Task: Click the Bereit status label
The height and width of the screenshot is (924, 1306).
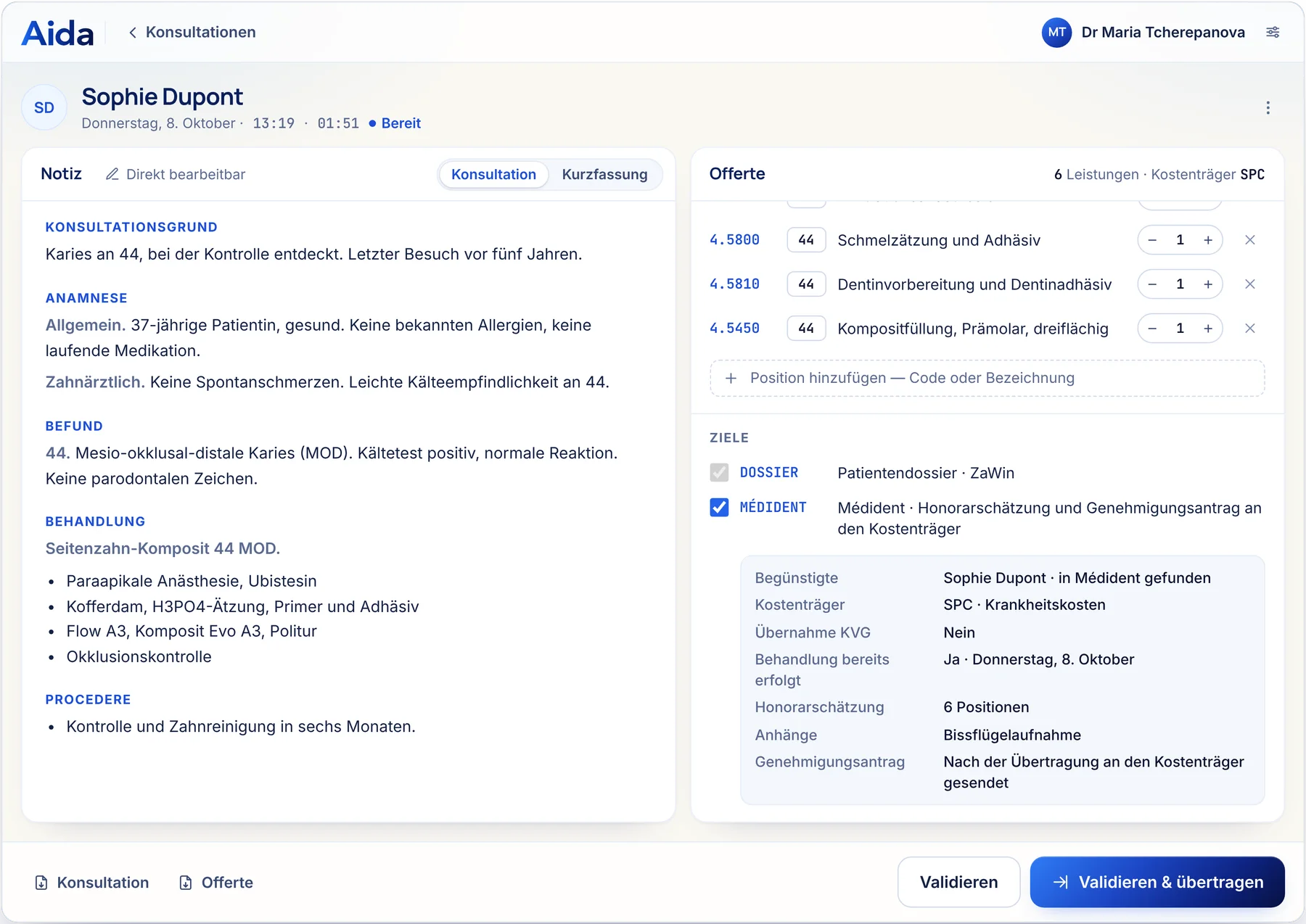Action: click(x=401, y=123)
